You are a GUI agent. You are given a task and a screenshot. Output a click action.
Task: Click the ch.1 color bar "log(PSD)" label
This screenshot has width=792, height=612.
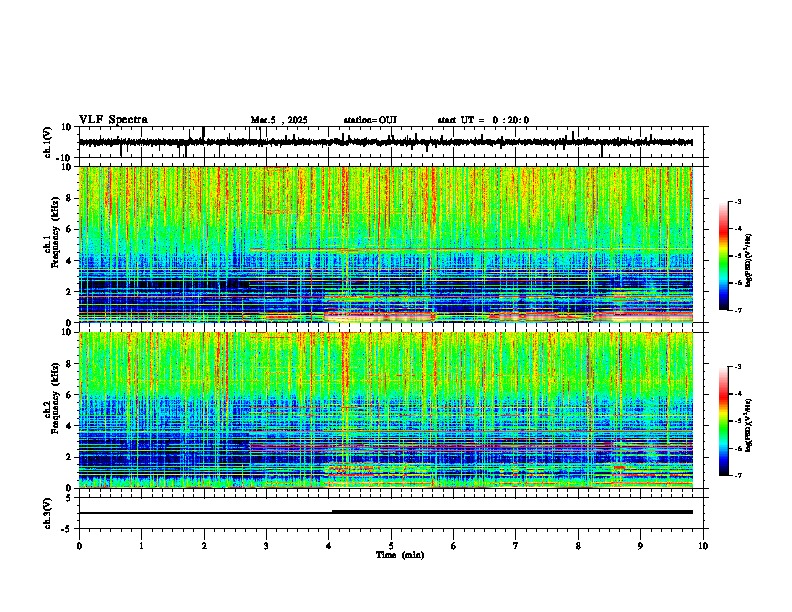[x=749, y=261]
